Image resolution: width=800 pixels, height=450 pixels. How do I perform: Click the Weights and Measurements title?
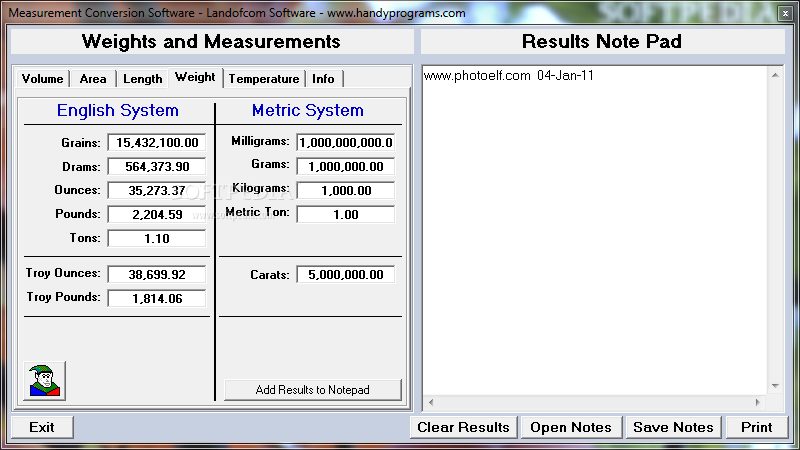[x=211, y=41]
